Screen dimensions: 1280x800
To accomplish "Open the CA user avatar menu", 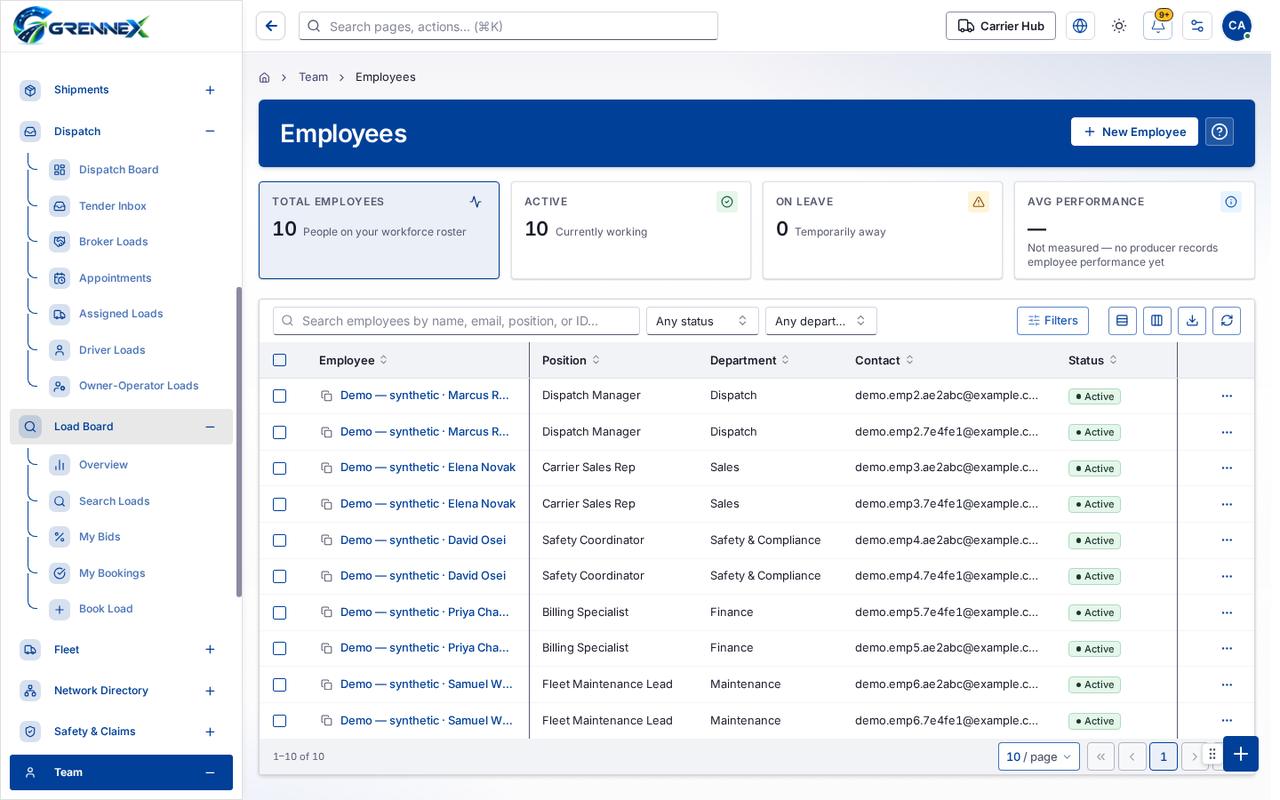I will pyautogui.click(x=1237, y=26).
